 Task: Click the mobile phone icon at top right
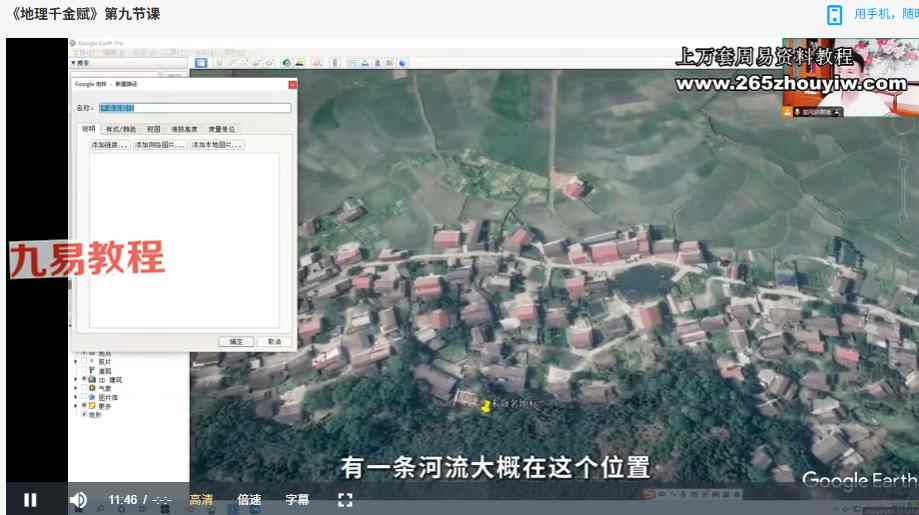pyautogui.click(x=834, y=14)
